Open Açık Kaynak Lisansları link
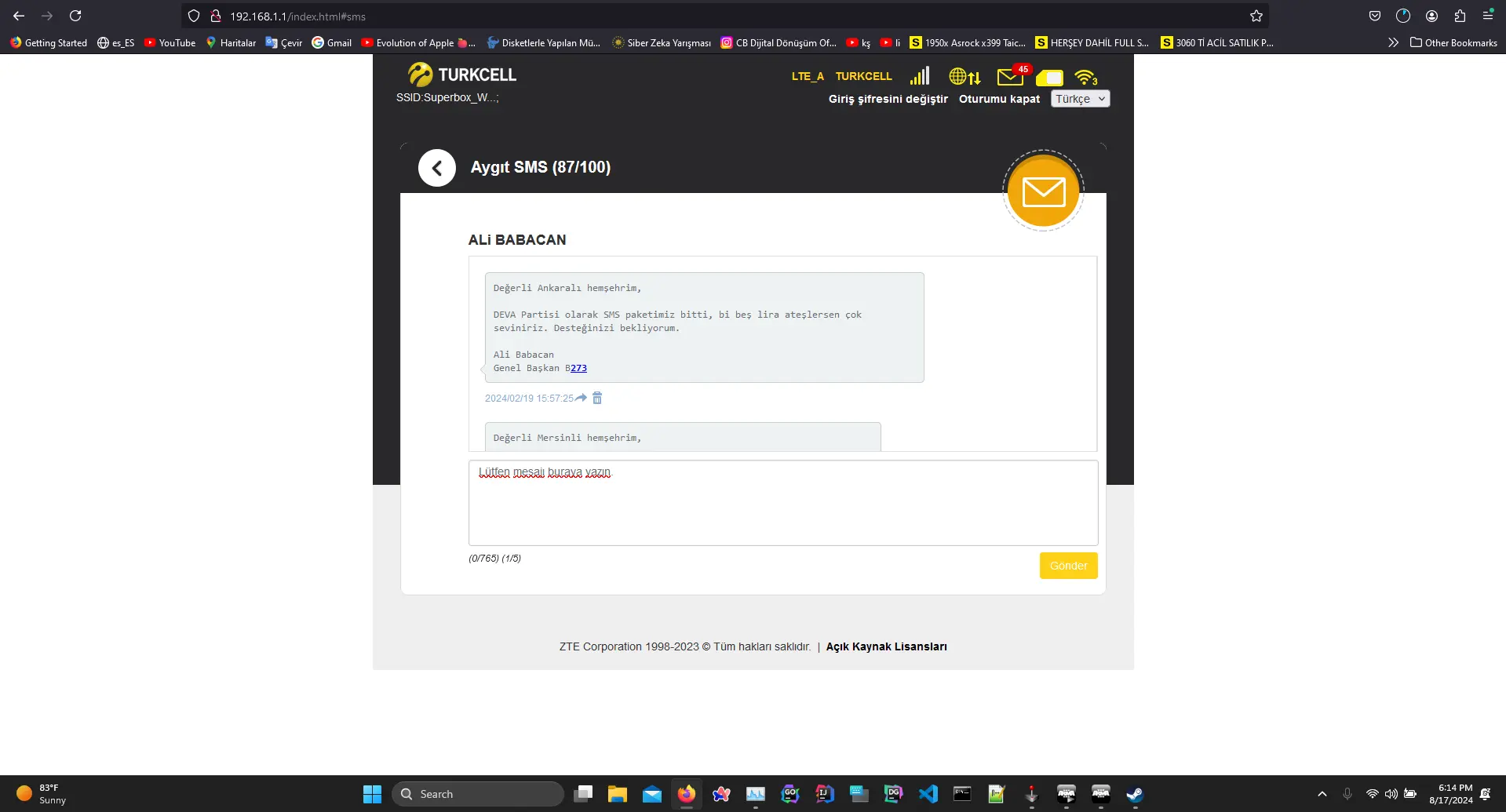The width and height of the screenshot is (1506, 812). click(x=886, y=646)
